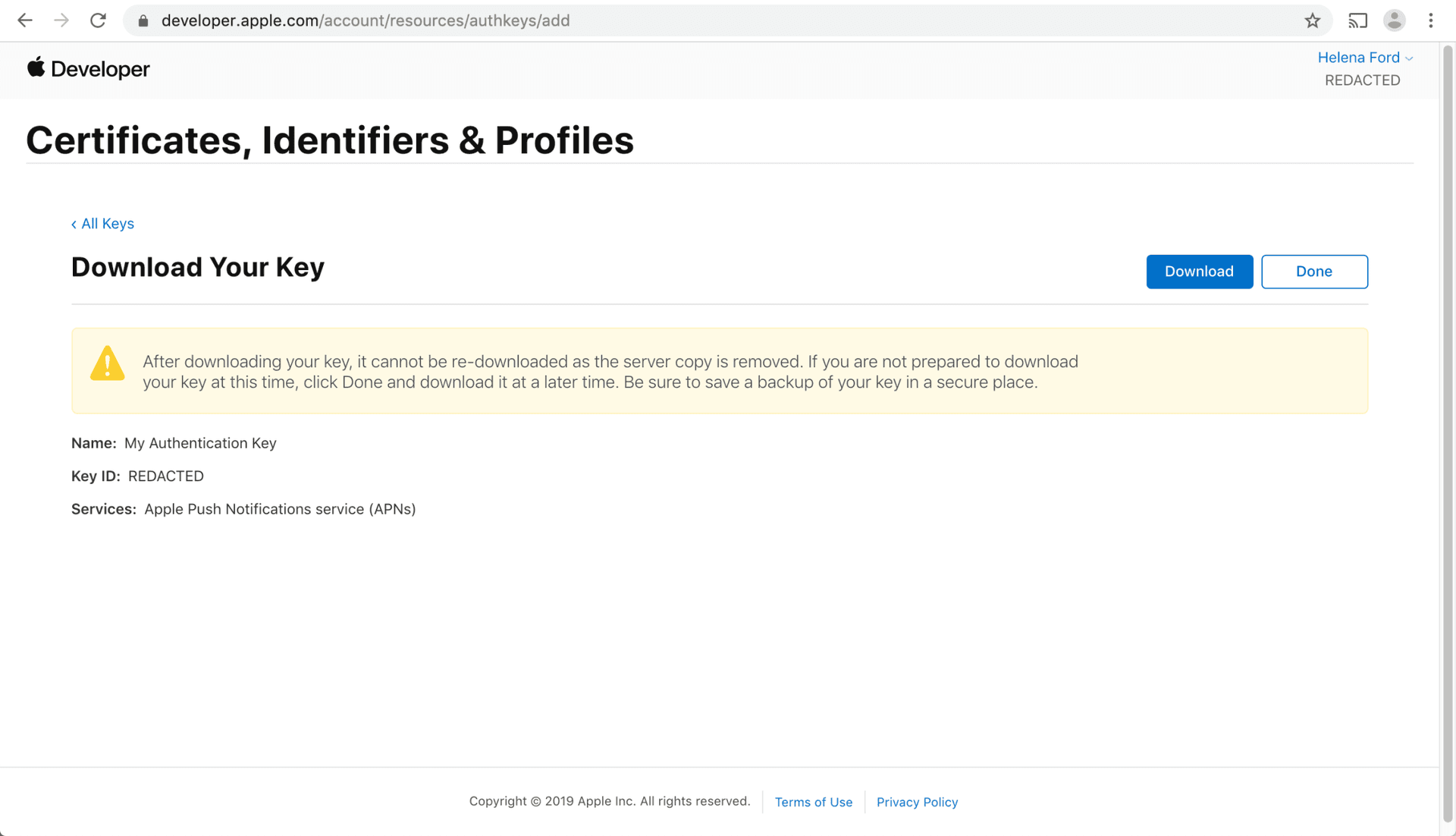Image resolution: width=1456 pixels, height=836 pixels.
Task: Expand the Helena Ford account dropdown
Action: (x=1364, y=58)
